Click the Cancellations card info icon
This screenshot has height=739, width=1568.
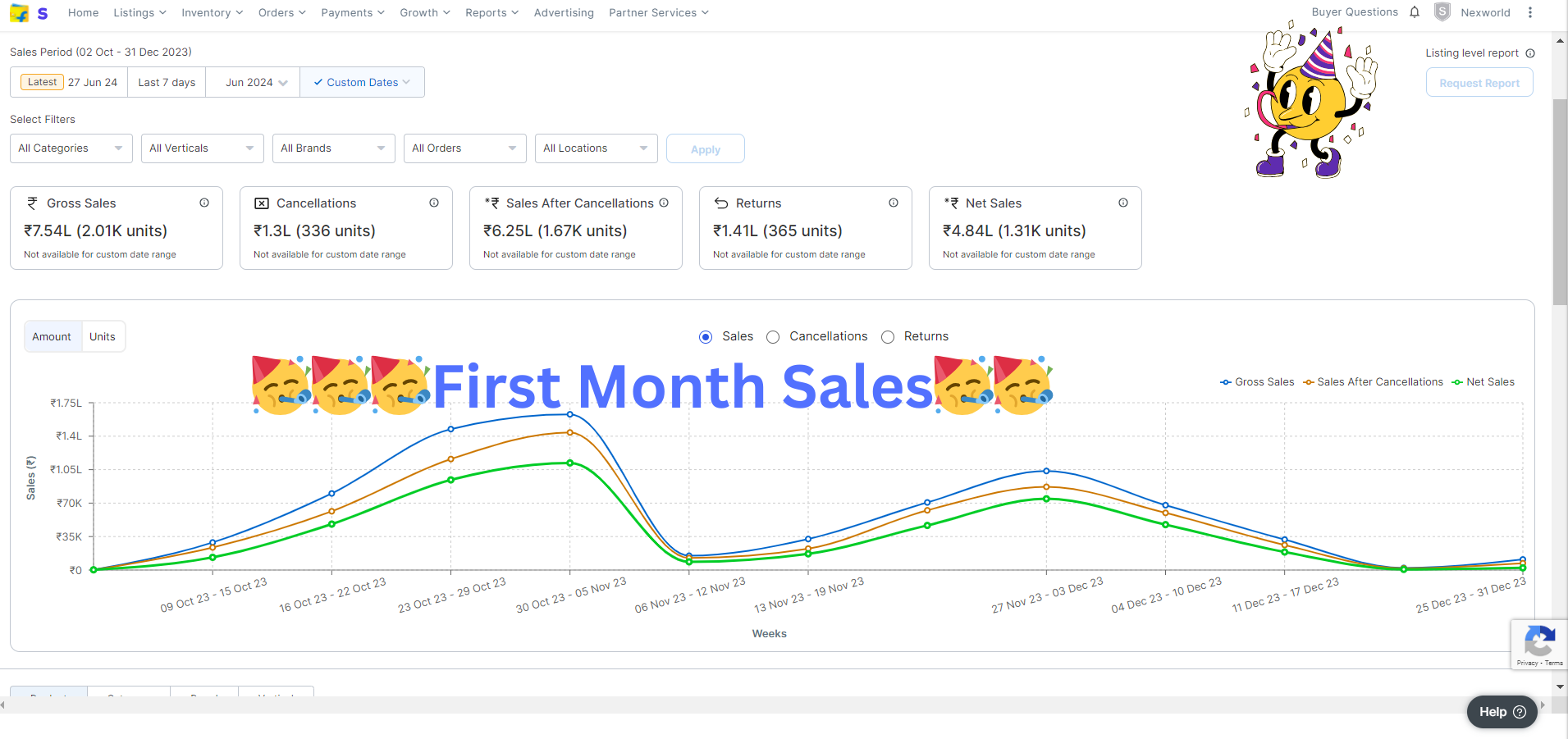pos(434,203)
